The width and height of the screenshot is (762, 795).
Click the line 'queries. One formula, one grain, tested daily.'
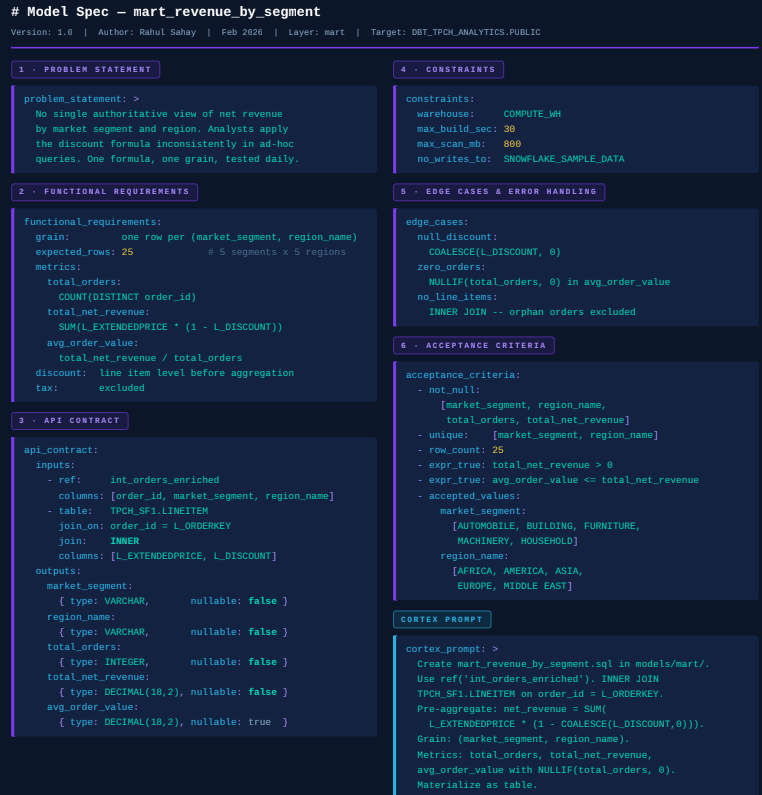167,159
